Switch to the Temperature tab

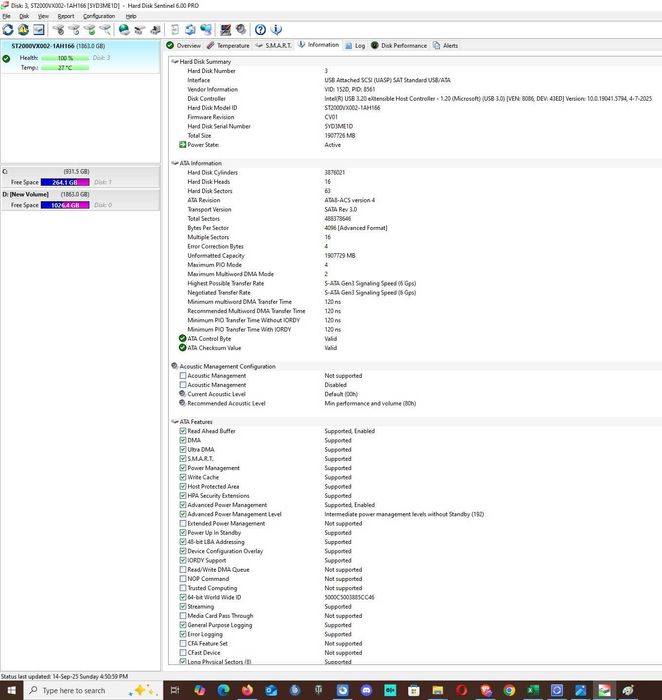pos(228,46)
